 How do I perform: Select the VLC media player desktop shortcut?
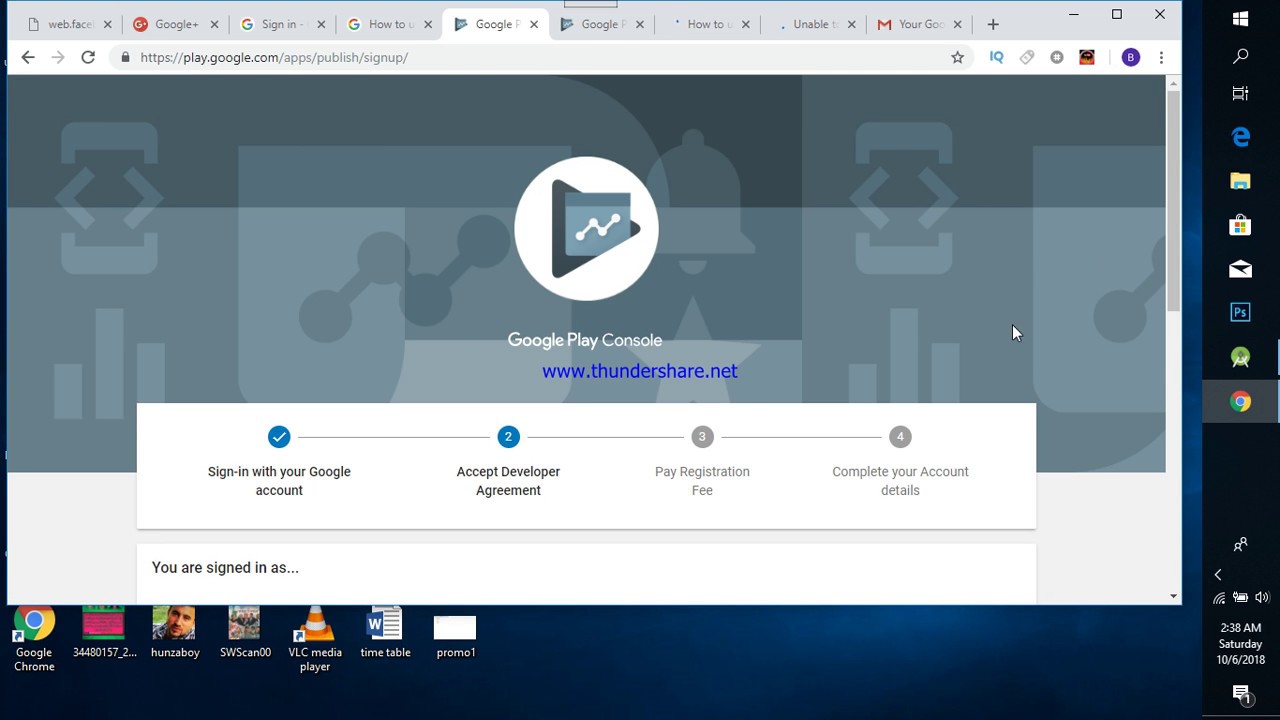pyautogui.click(x=315, y=639)
